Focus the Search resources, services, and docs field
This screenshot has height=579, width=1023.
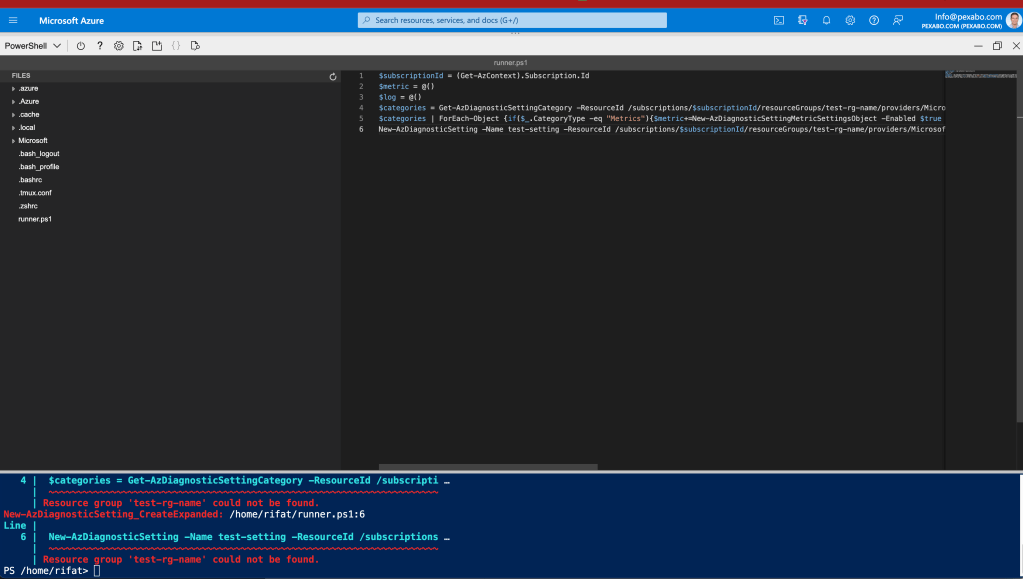click(512, 20)
